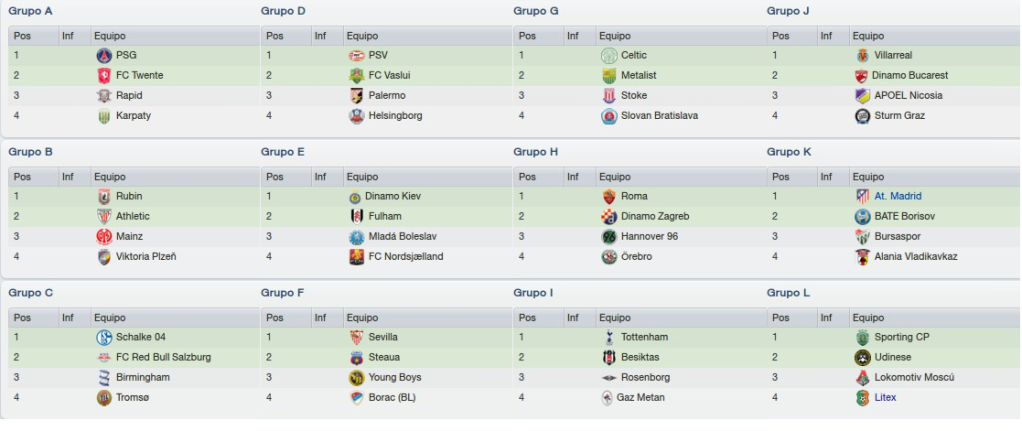Click the Schalke 04 club badge
1022x431 pixels.
tap(104, 337)
